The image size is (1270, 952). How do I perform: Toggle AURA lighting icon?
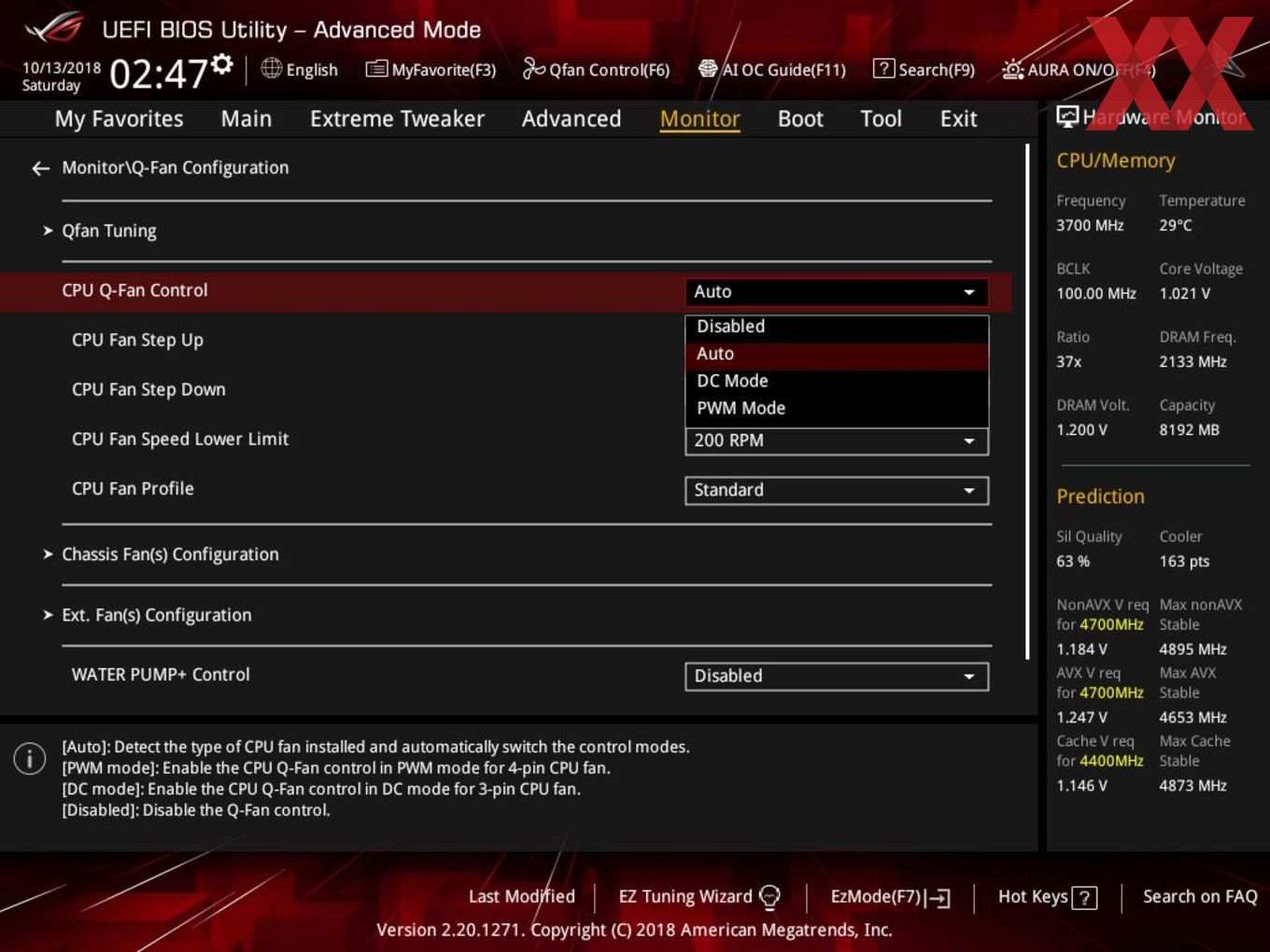[x=1012, y=69]
